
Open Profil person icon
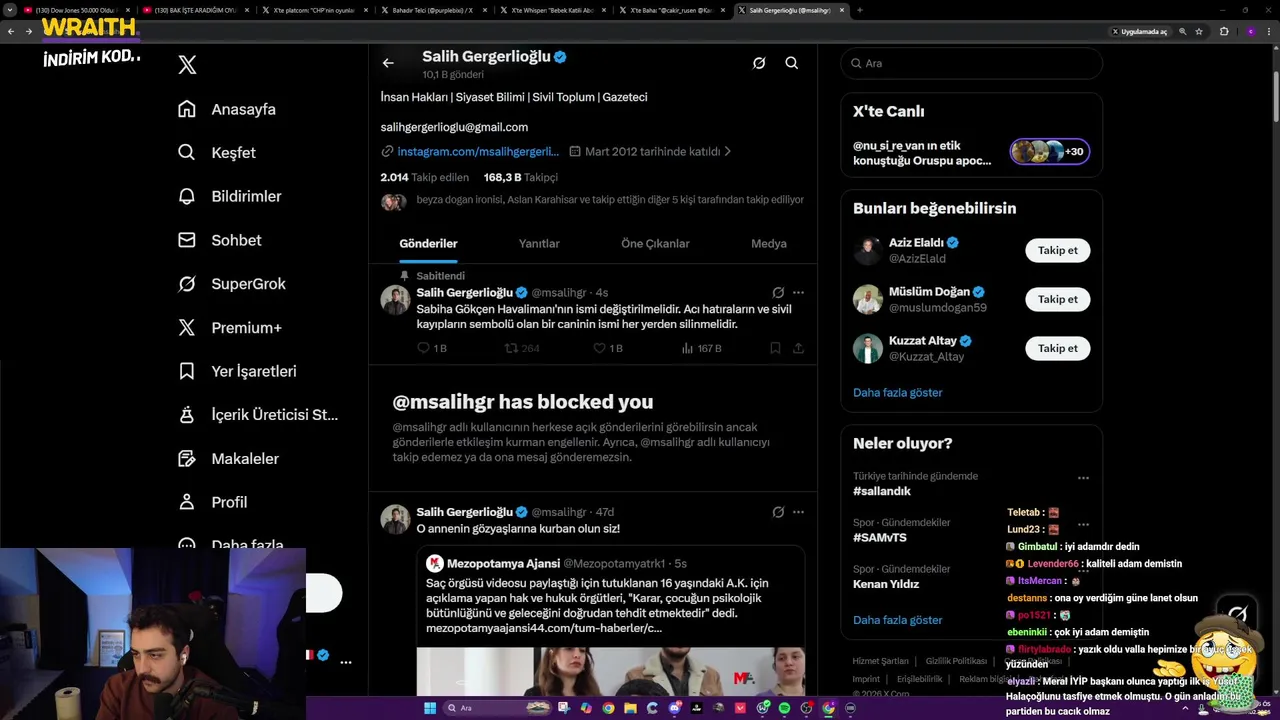pos(187,502)
